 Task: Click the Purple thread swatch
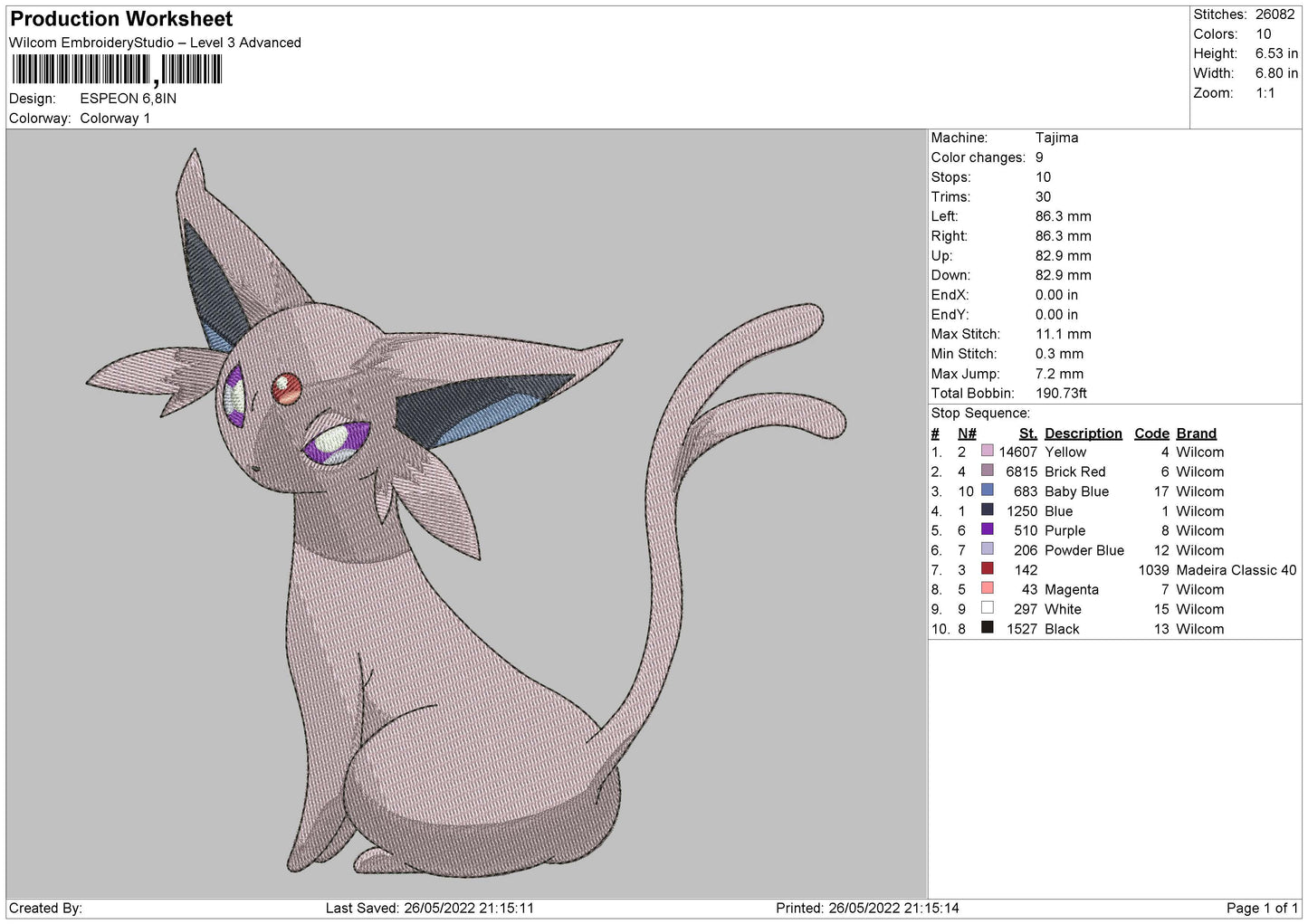[988, 529]
